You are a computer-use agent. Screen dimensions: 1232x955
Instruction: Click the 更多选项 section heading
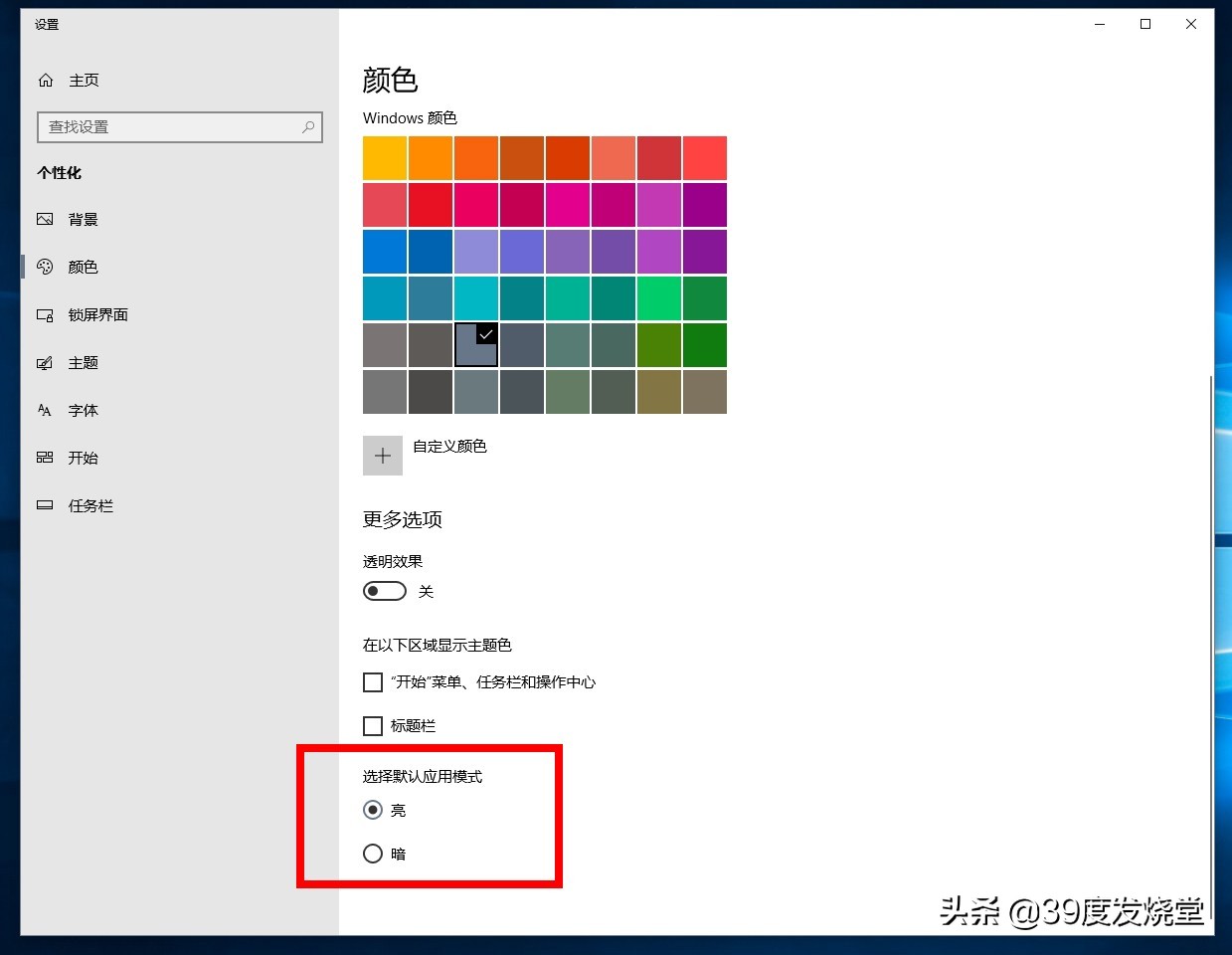[x=402, y=518]
